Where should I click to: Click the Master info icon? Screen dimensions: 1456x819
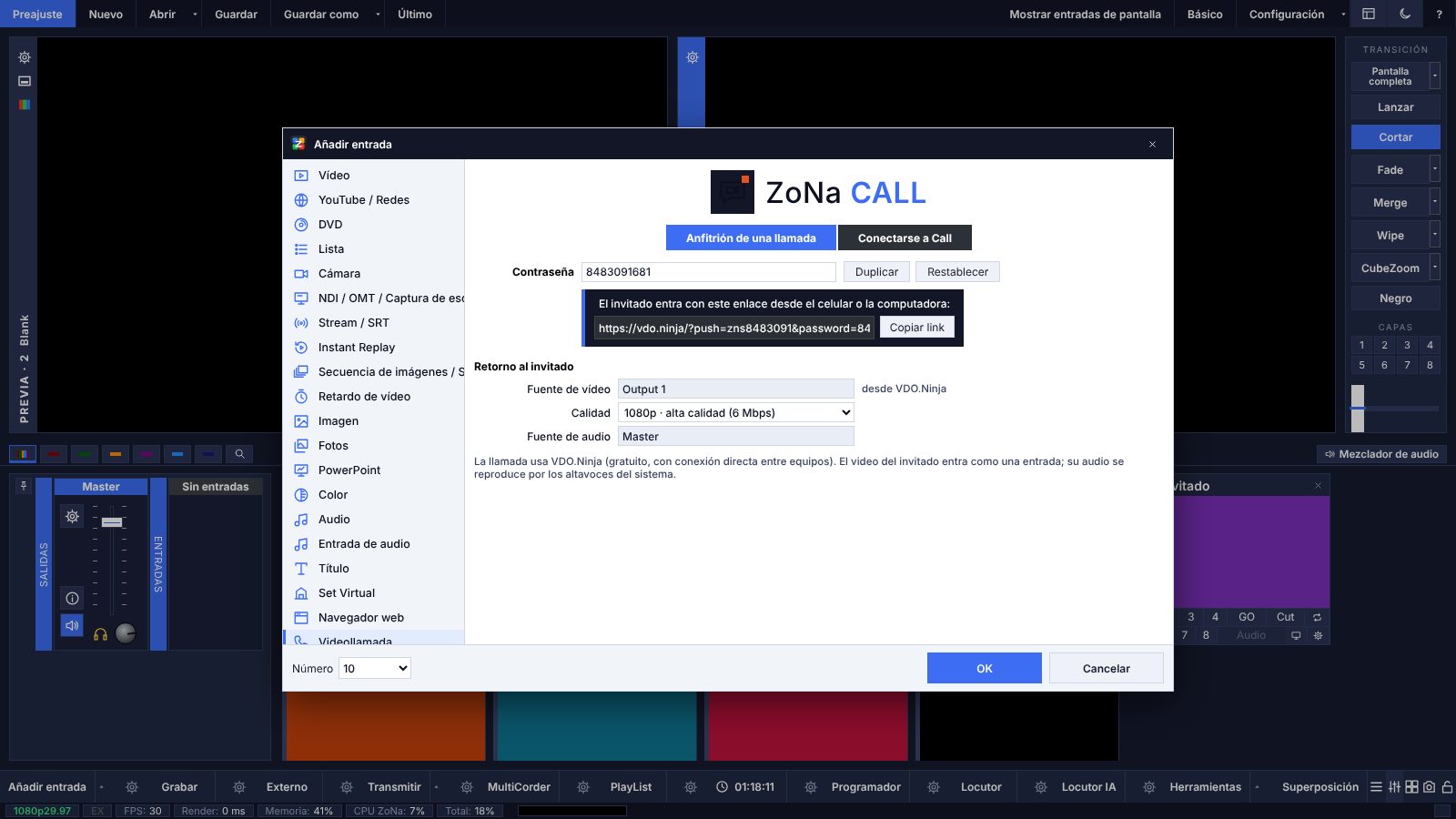coord(72,598)
